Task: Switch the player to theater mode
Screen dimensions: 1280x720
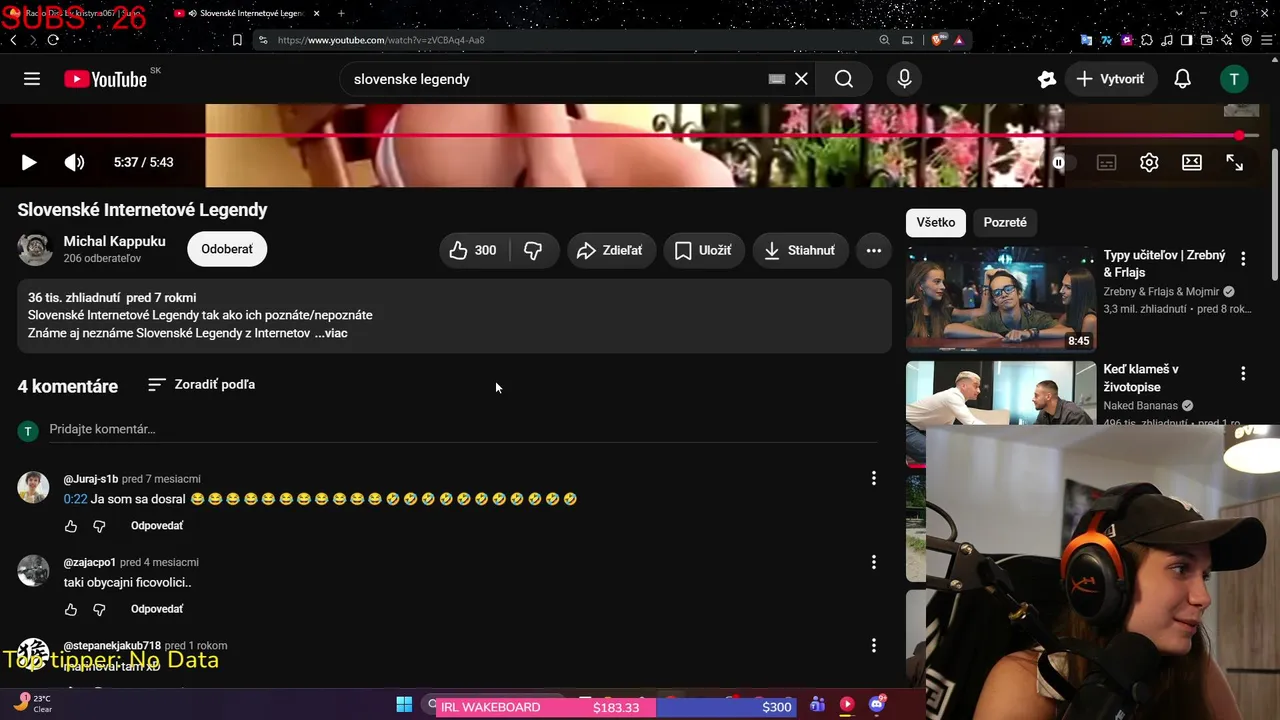Action: click(x=1192, y=162)
